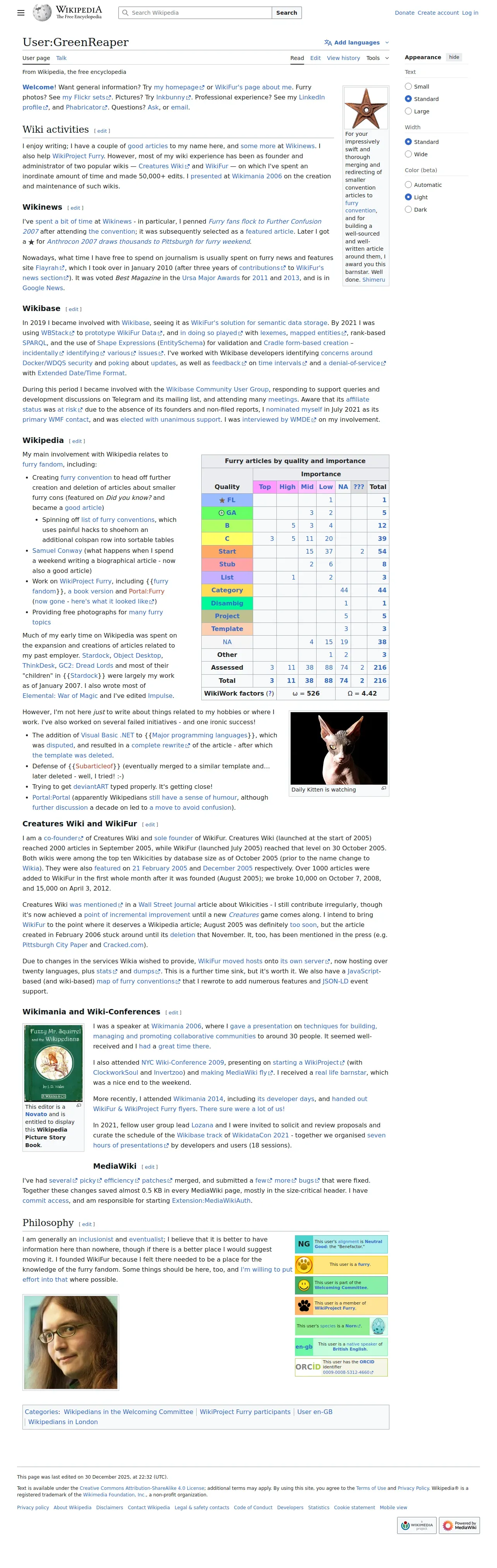Click the barnstar award image
Image resolution: width=497 pixels, height=1568 pixels.
tap(365, 108)
